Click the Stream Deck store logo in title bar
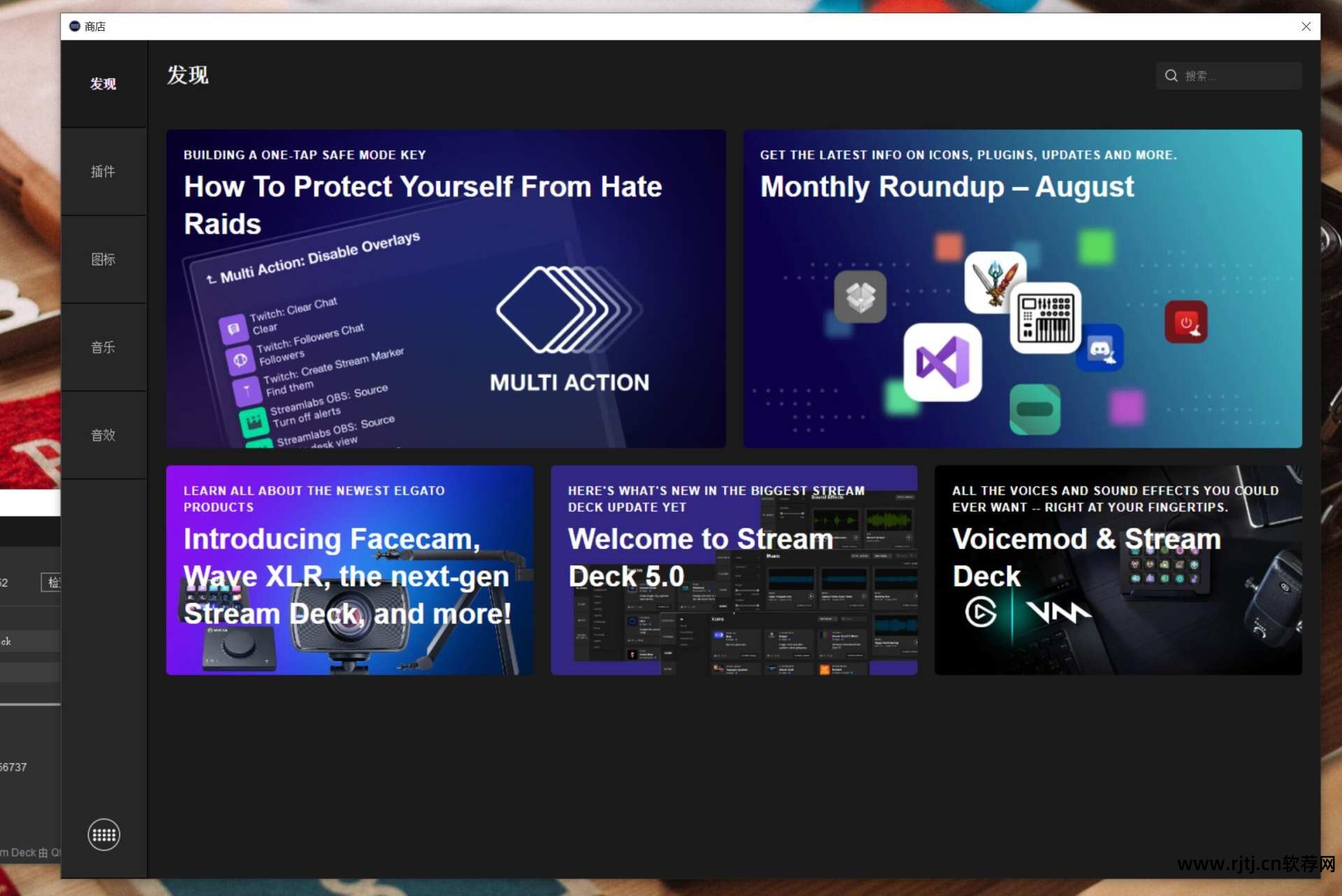The image size is (1342, 896). click(75, 27)
